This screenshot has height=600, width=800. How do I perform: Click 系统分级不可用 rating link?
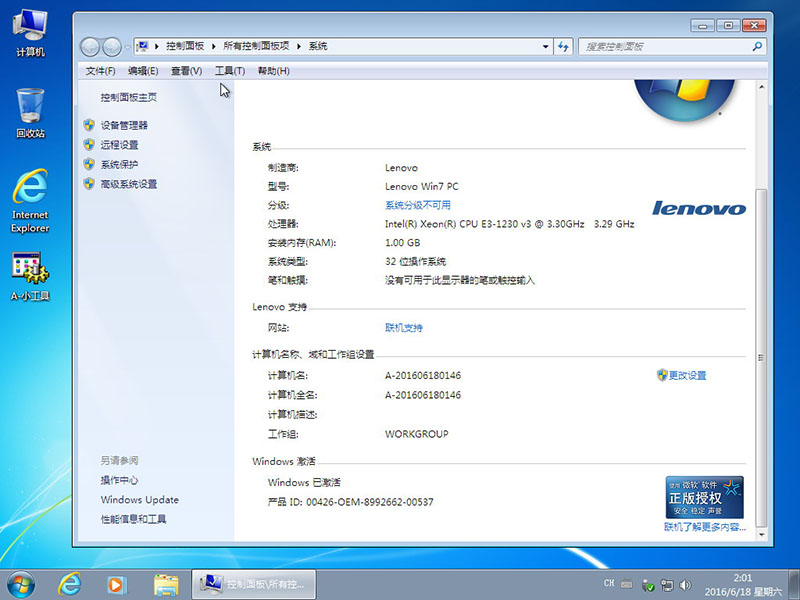click(417, 205)
